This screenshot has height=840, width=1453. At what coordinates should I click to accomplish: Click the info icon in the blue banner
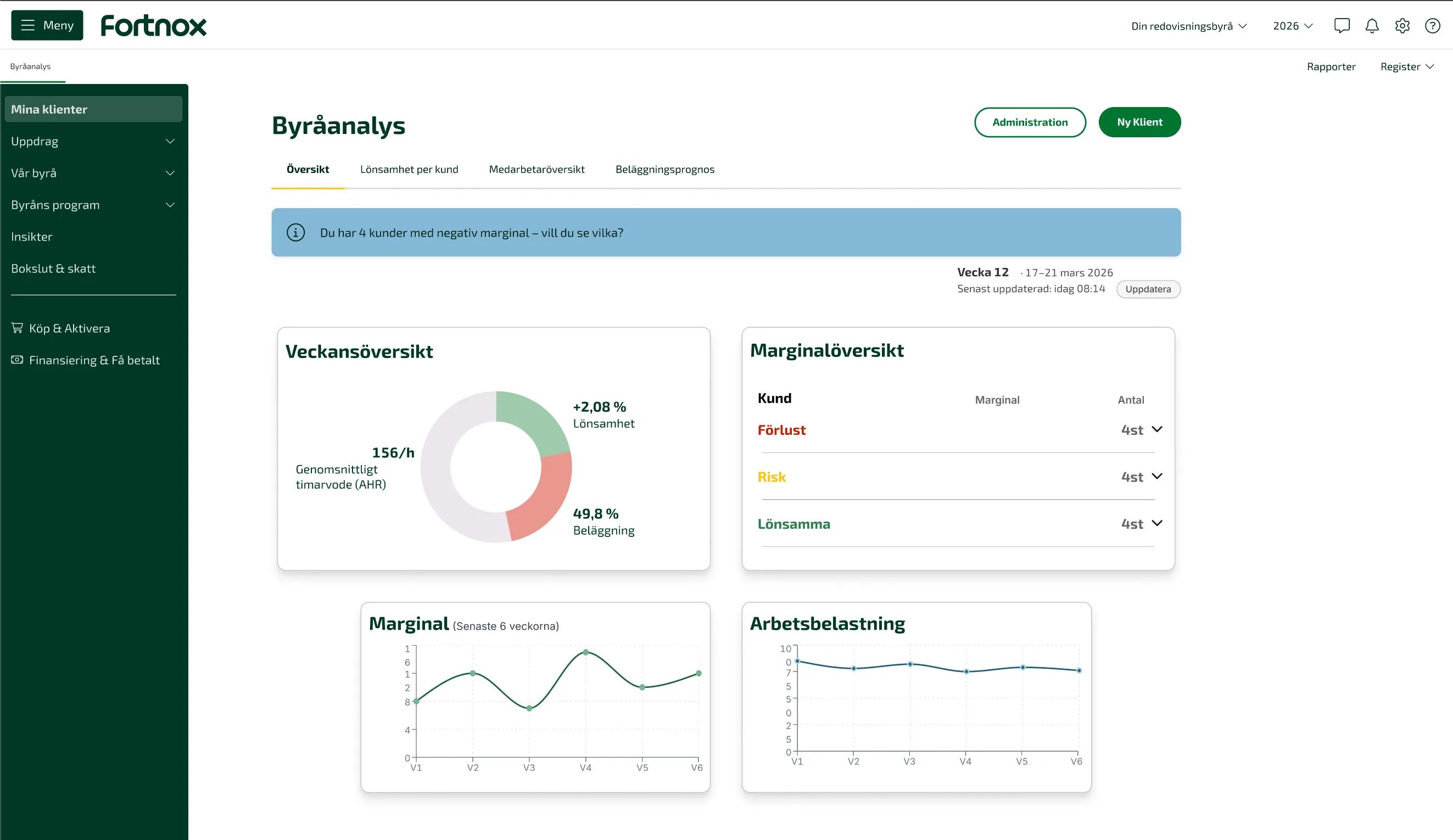point(296,232)
